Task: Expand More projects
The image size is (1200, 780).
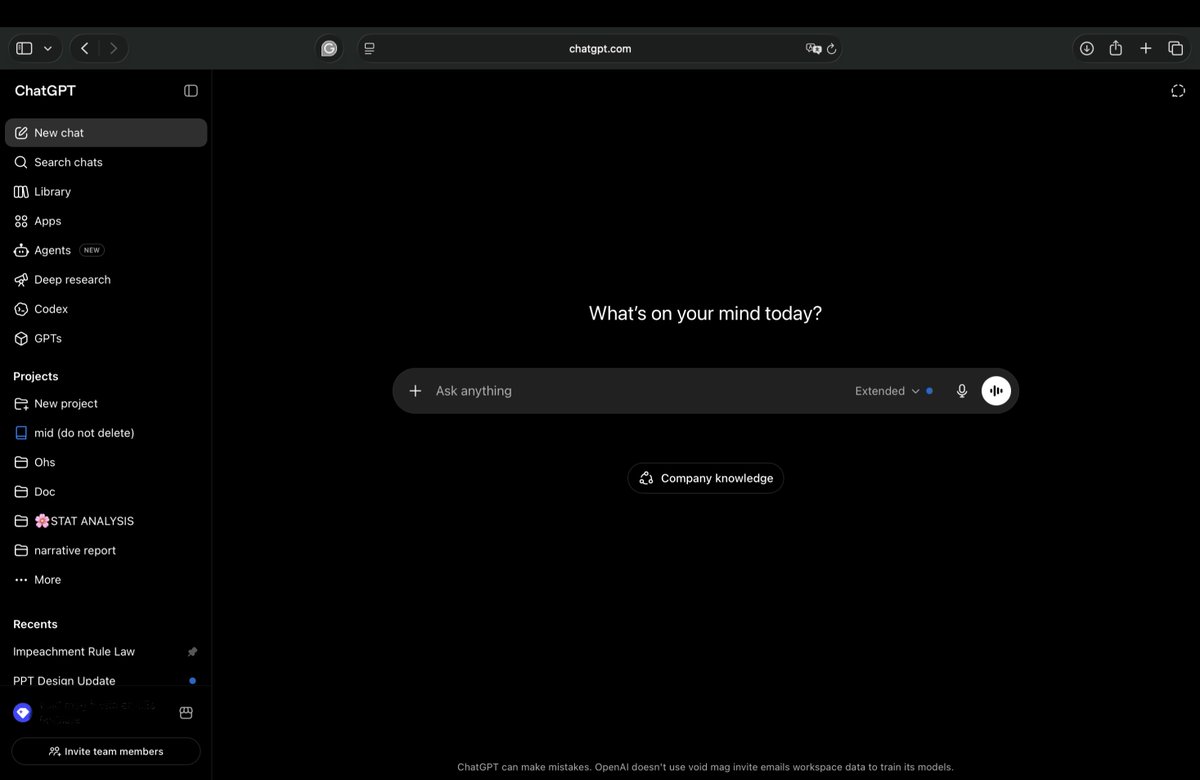Action: tap(106, 580)
